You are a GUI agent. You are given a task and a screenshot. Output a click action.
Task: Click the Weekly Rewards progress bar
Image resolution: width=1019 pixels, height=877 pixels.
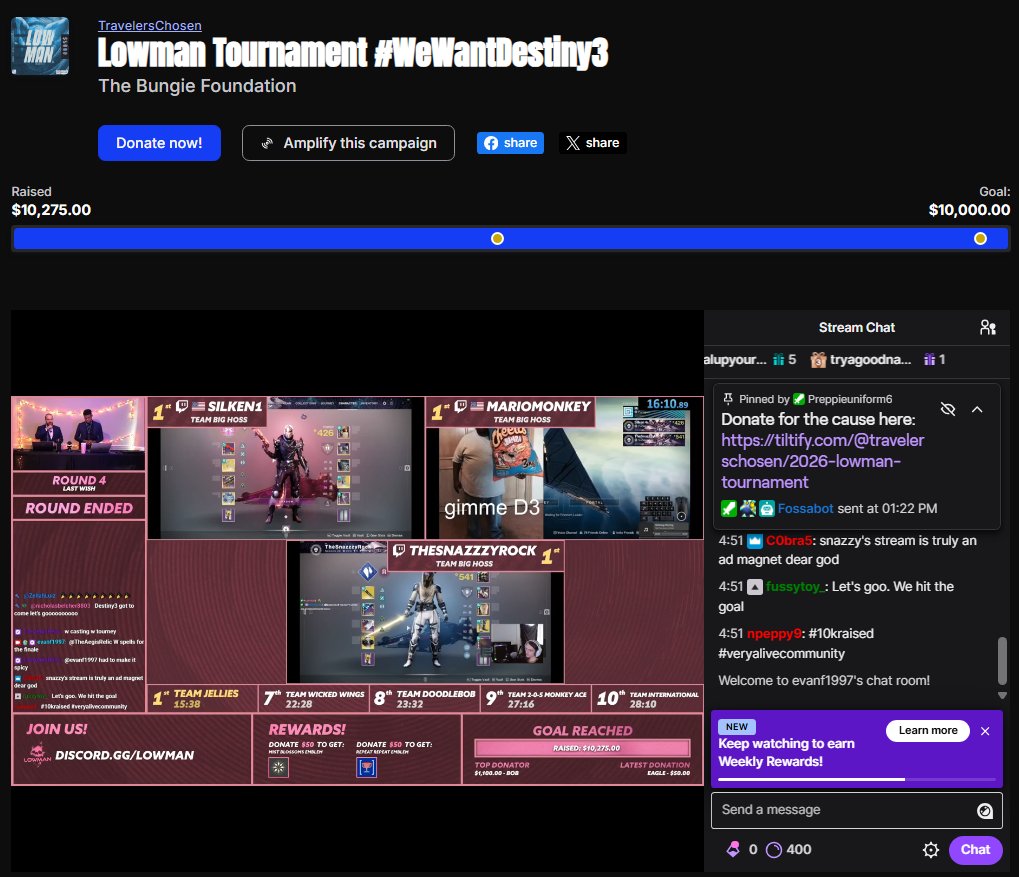click(x=857, y=779)
